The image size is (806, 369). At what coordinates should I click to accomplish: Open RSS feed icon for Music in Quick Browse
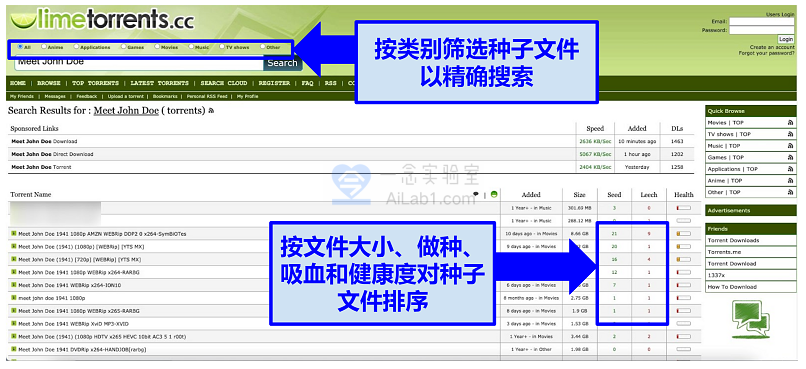coord(791,146)
